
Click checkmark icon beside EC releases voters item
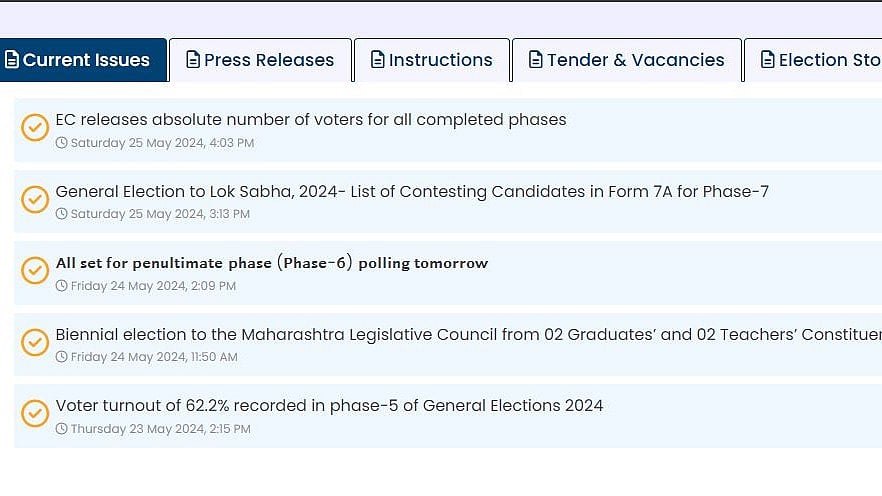[35, 128]
